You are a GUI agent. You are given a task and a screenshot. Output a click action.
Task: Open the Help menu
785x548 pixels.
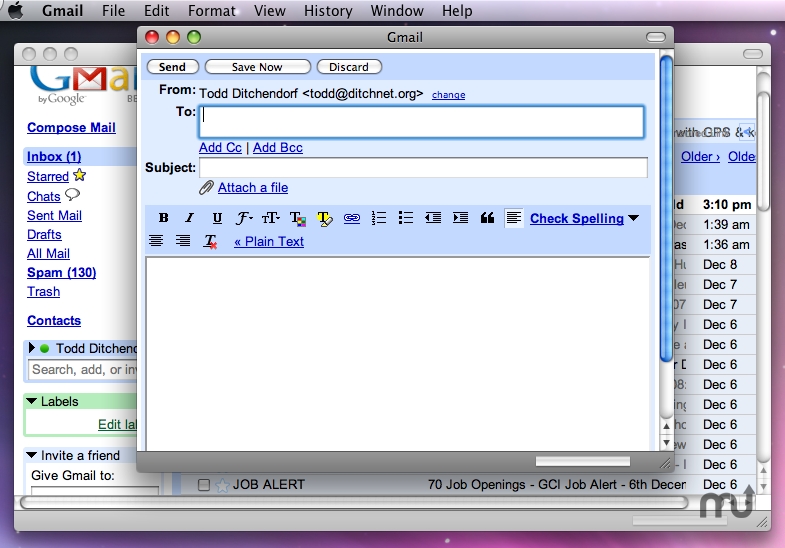(457, 11)
